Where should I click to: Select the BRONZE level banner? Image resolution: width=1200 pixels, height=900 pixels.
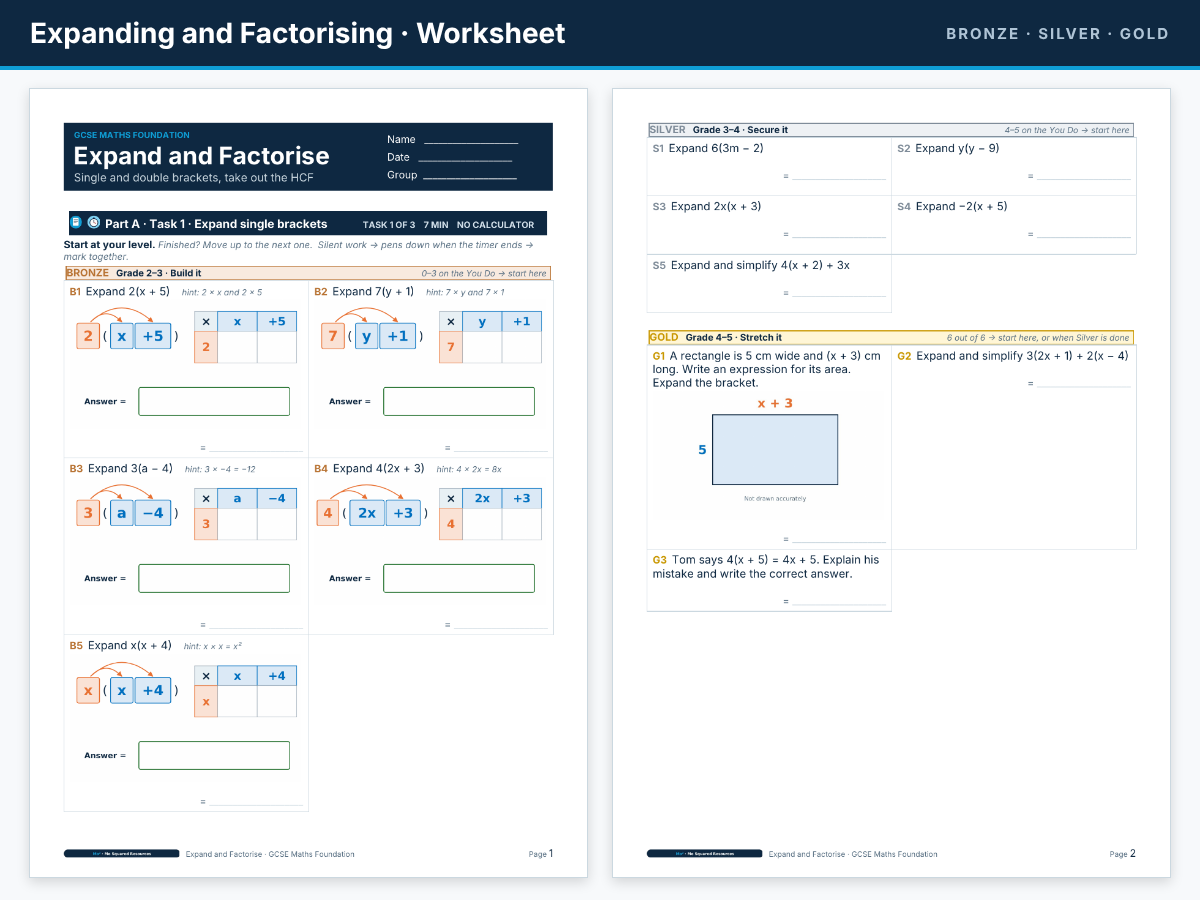click(x=307, y=273)
